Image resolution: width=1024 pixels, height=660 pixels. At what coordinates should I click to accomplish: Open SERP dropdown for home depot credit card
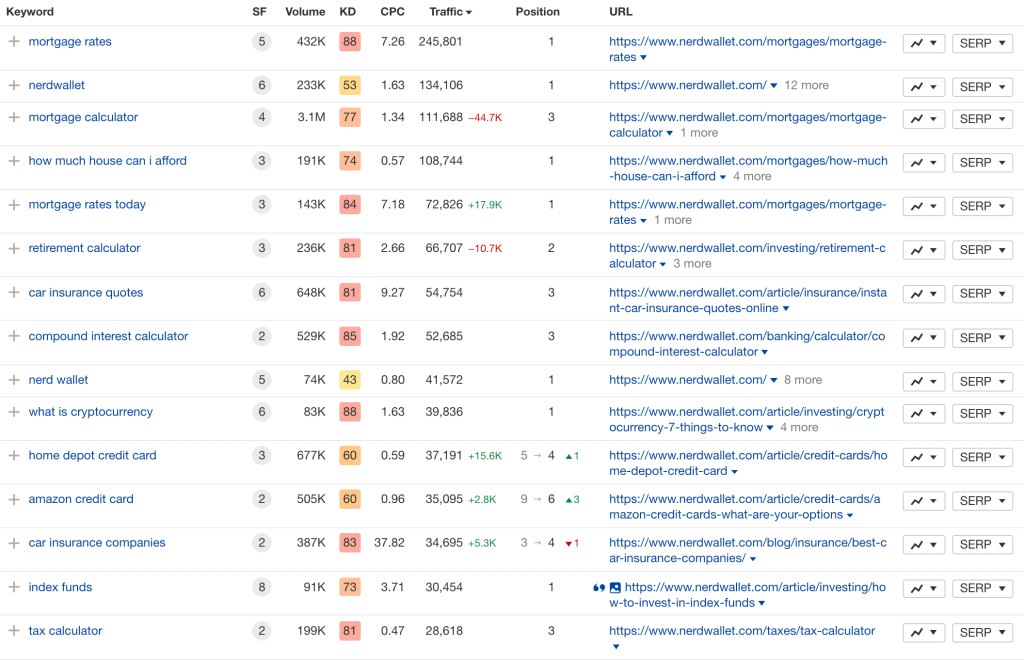coord(982,458)
